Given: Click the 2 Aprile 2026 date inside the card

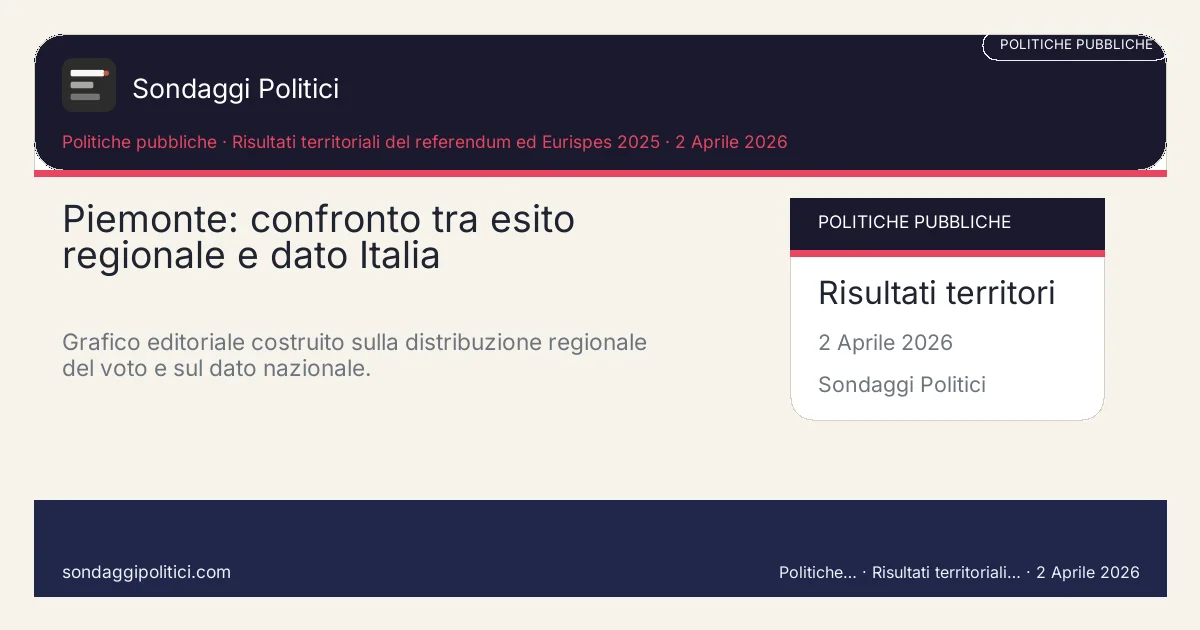Looking at the screenshot, I should click(885, 343).
